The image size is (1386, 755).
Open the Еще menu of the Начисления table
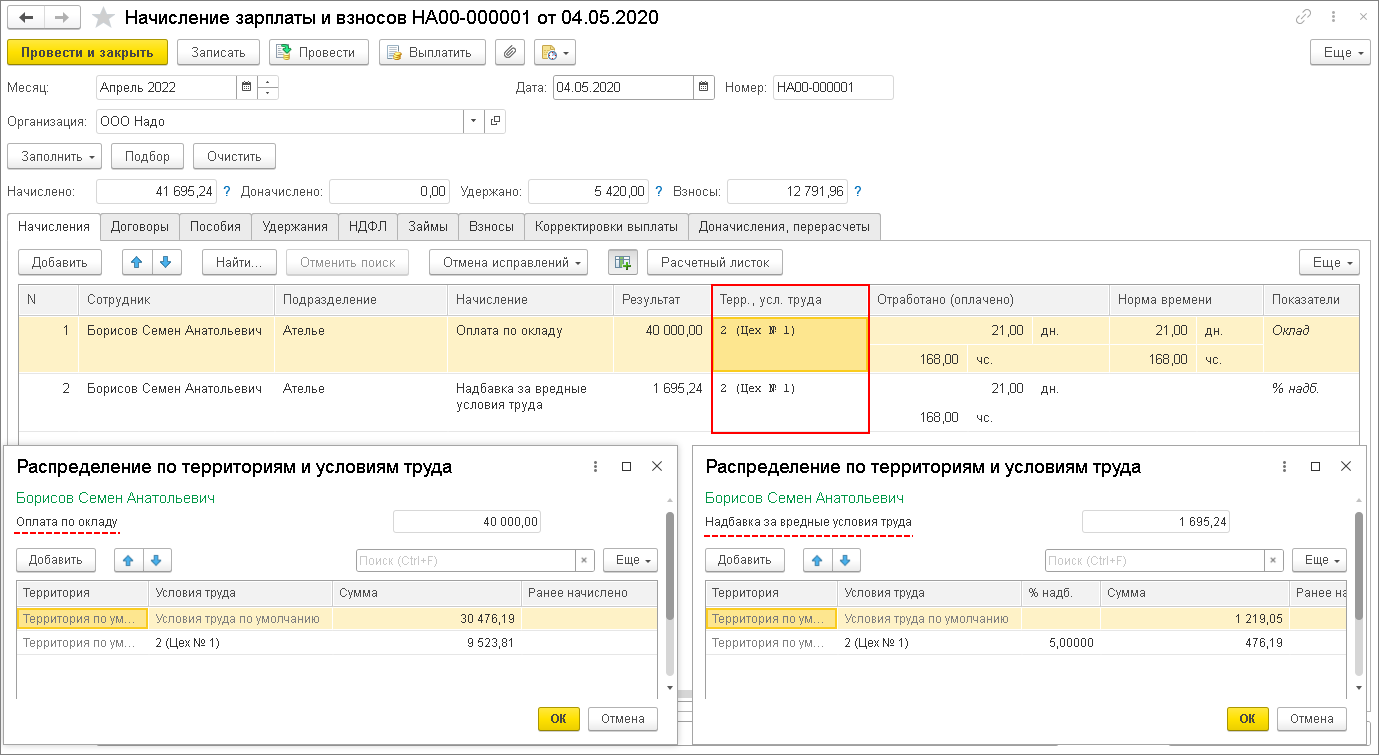tap(1329, 262)
